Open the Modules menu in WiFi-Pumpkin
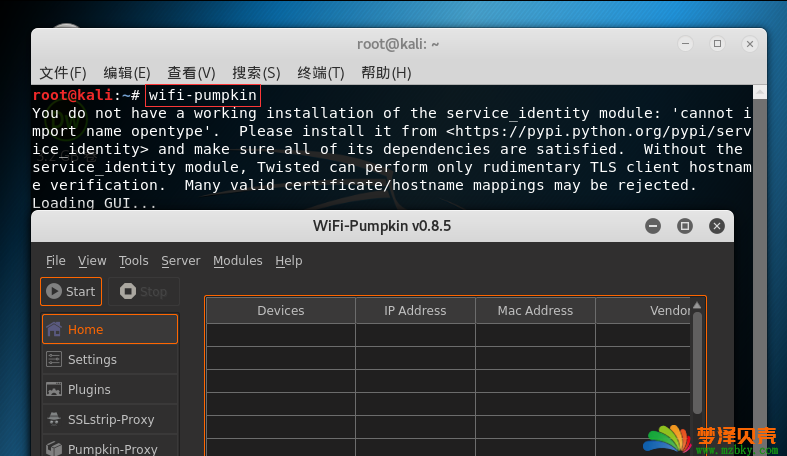The image size is (787, 456). tap(238, 261)
